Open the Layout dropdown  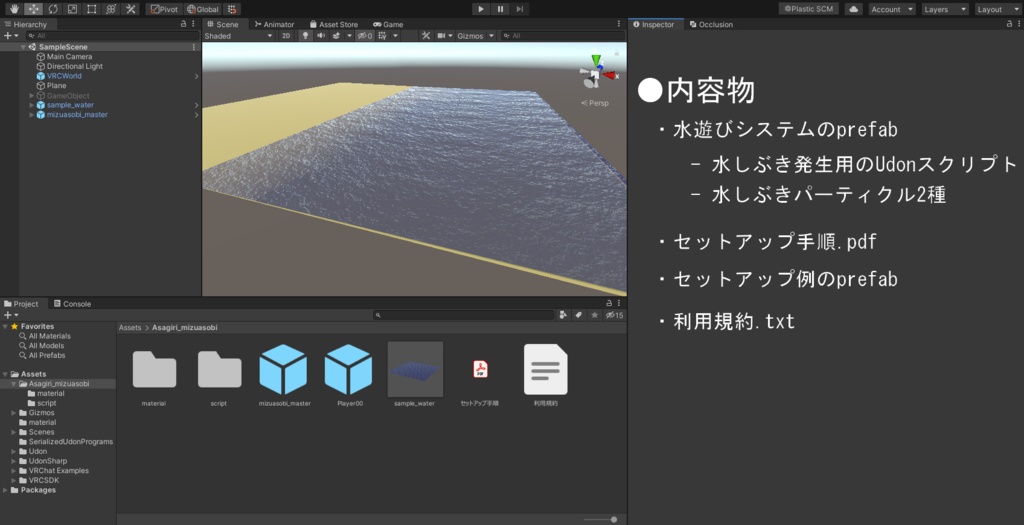(x=998, y=9)
